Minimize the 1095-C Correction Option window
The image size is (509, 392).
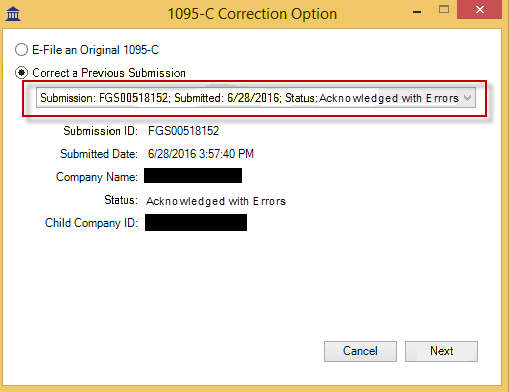417,12
